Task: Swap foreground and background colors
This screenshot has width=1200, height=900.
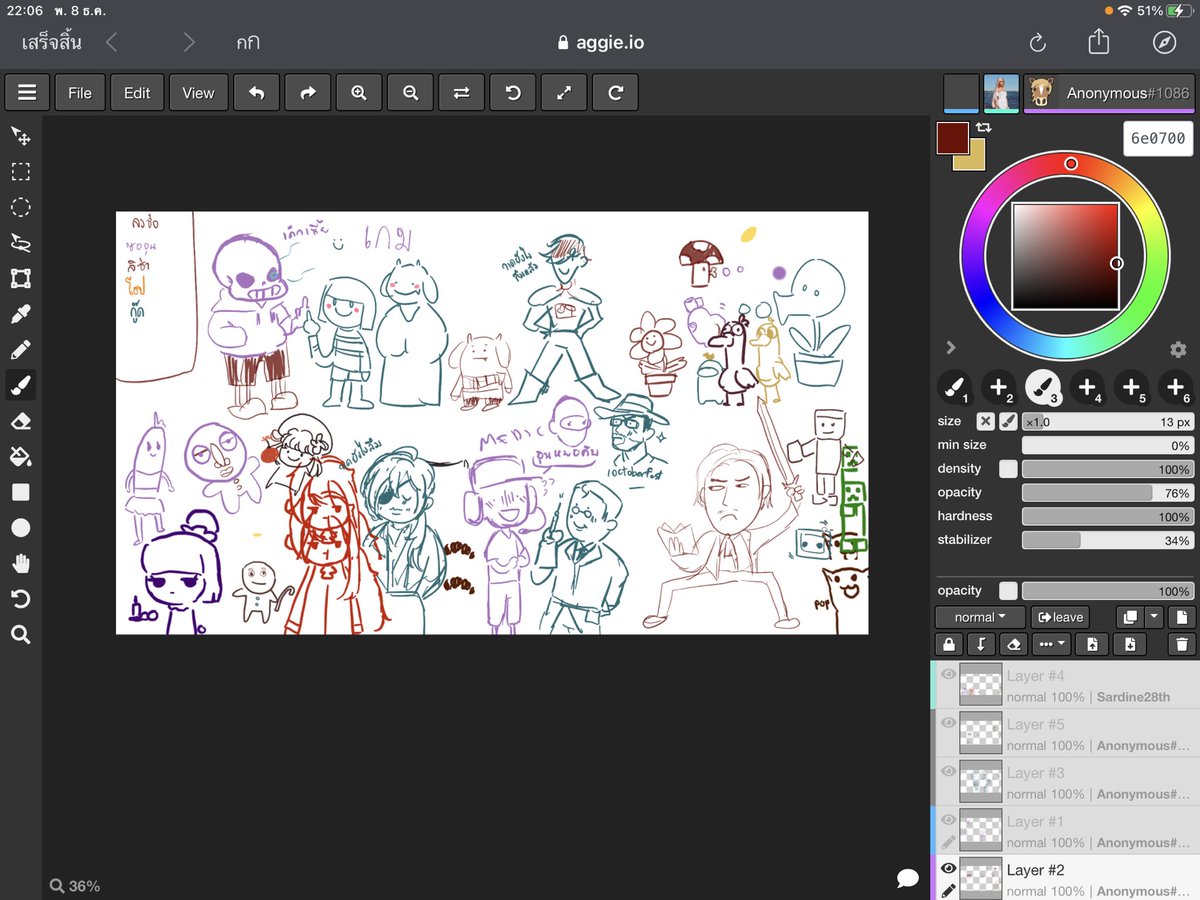Action: click(x=984, y=128)
